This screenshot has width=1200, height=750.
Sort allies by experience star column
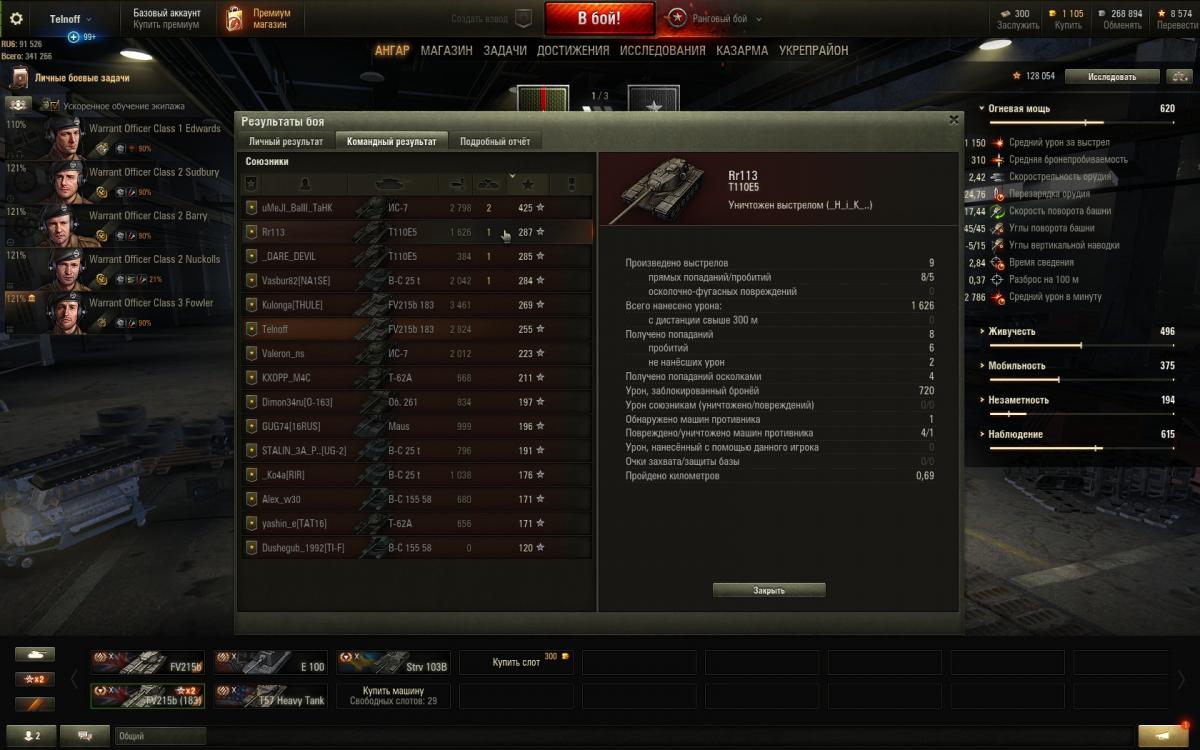[x=527, y=184]
